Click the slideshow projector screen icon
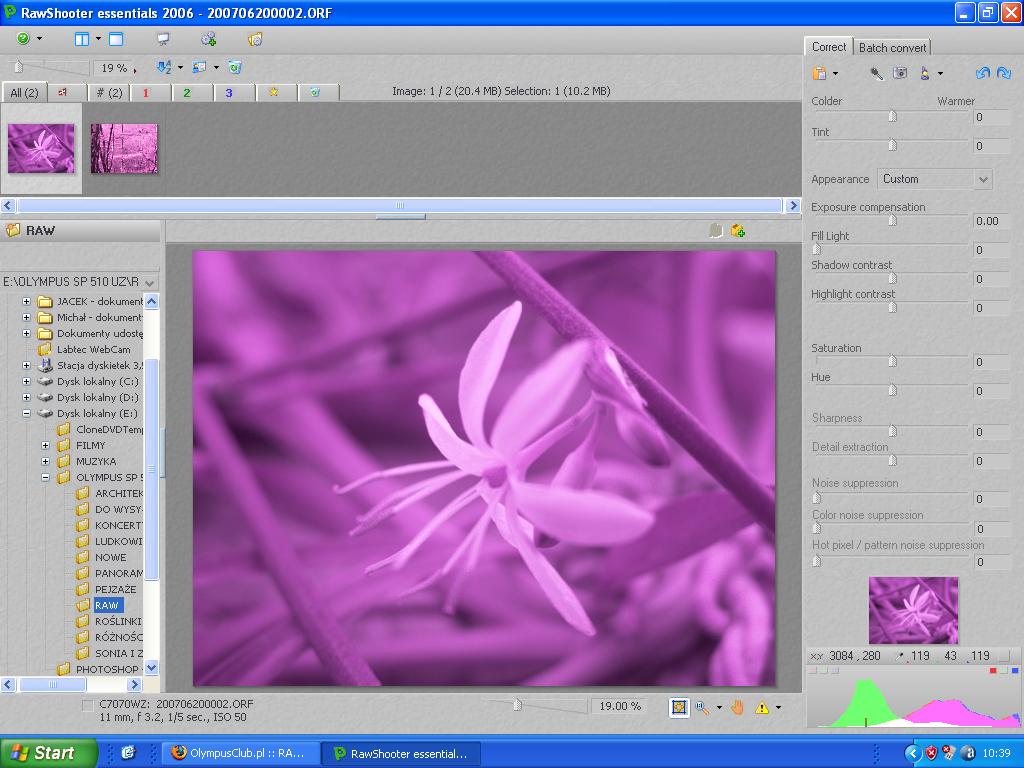1024x768 pixels. coord(163,39)
